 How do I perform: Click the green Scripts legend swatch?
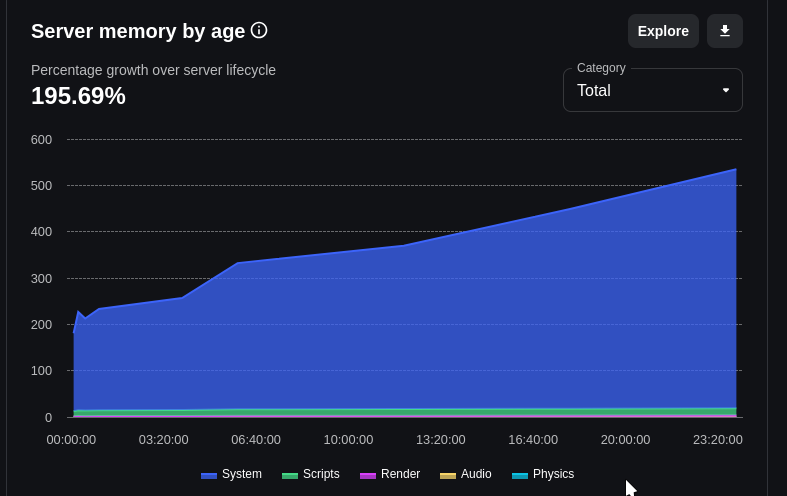[290, 475]
